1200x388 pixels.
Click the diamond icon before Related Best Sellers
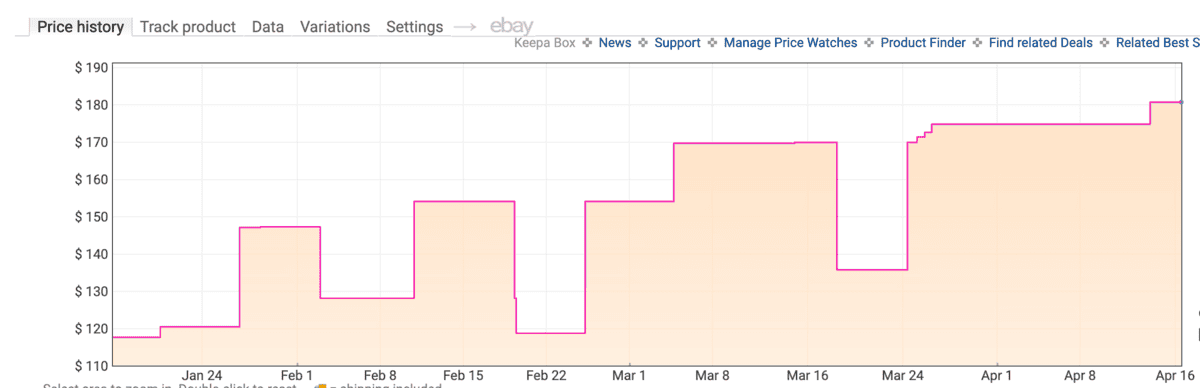coord(1105,43)
